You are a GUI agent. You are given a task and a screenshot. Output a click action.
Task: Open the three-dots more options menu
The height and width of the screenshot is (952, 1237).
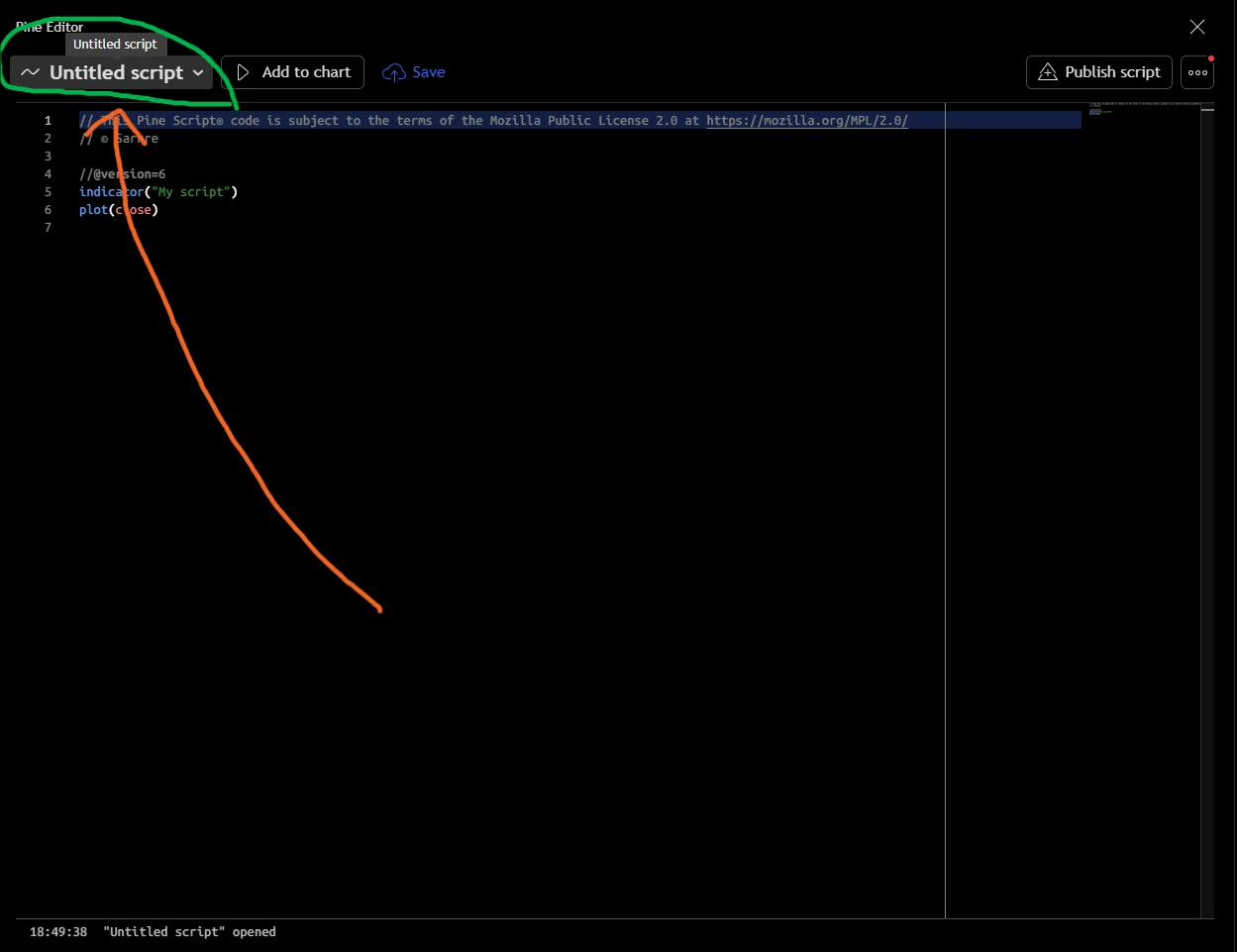pyautogui.click(x=1197, y=72)
